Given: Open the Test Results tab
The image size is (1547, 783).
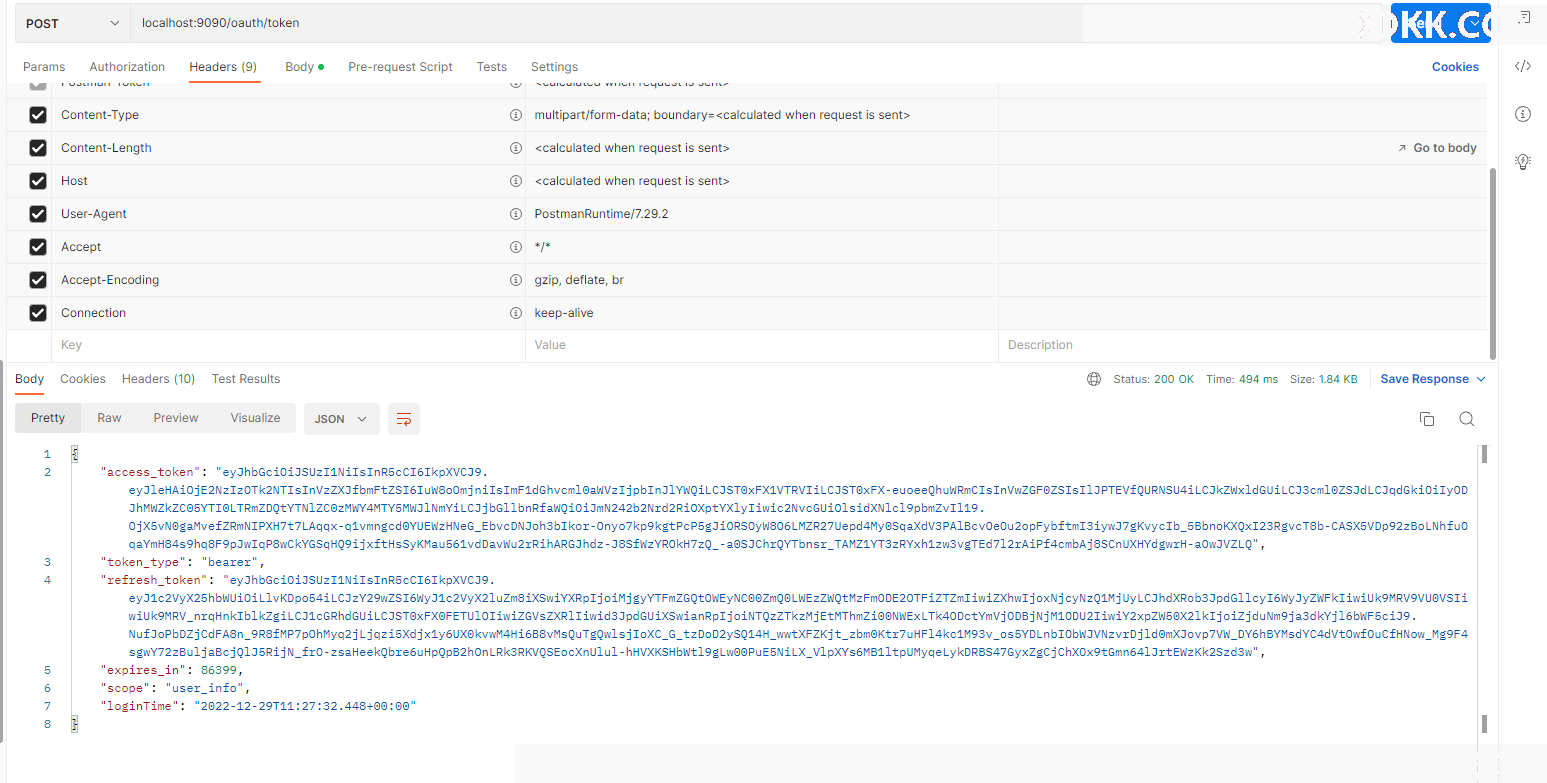Looking at the screenshot, I should (246, 379).
